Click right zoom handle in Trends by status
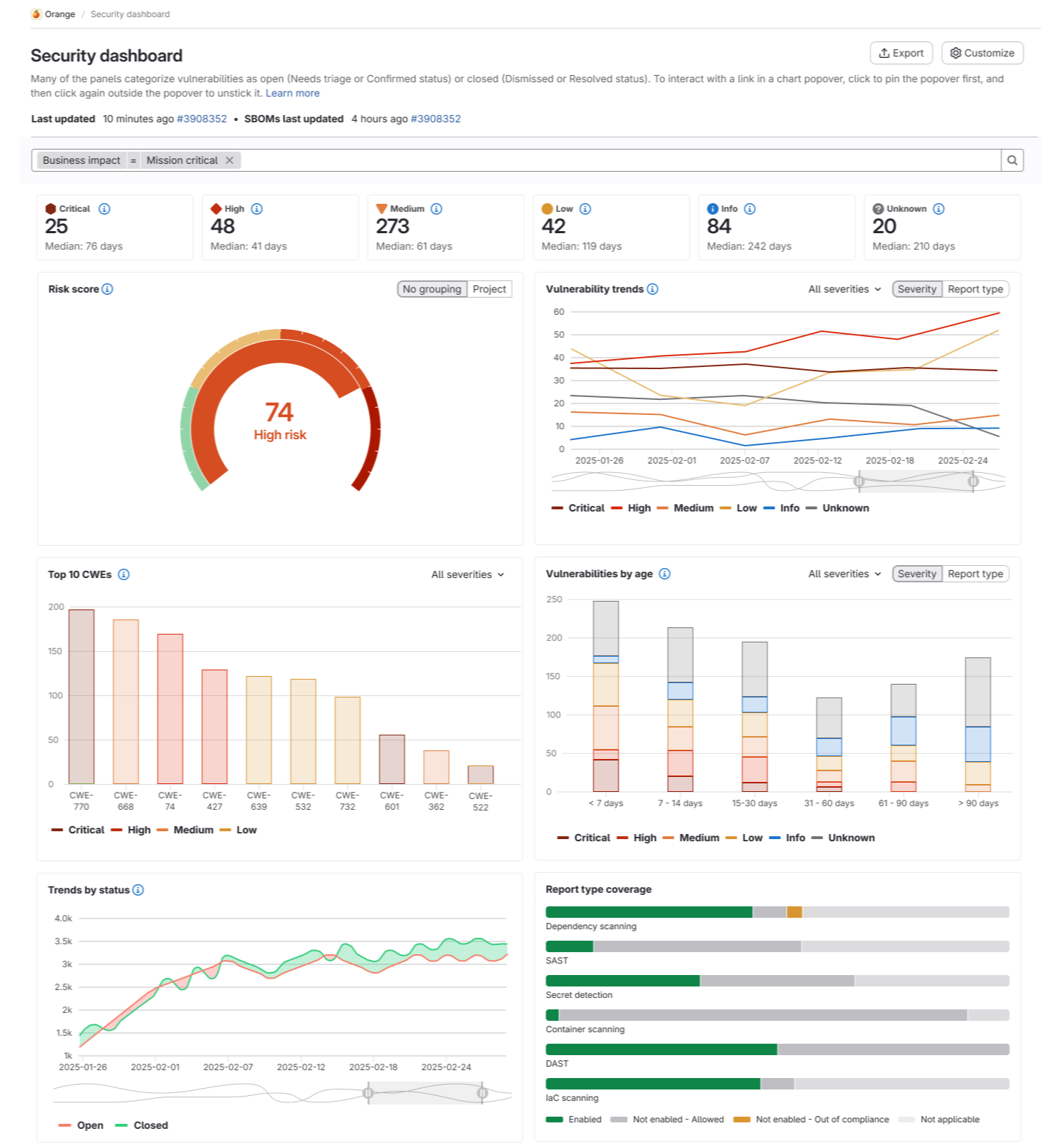Viewport: 1064px width, 1146px height. (x=482, y=1093)
